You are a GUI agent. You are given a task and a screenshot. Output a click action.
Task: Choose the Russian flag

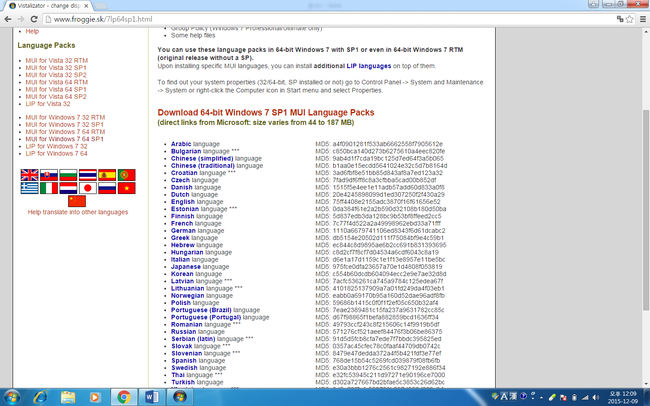click(107, 188)
